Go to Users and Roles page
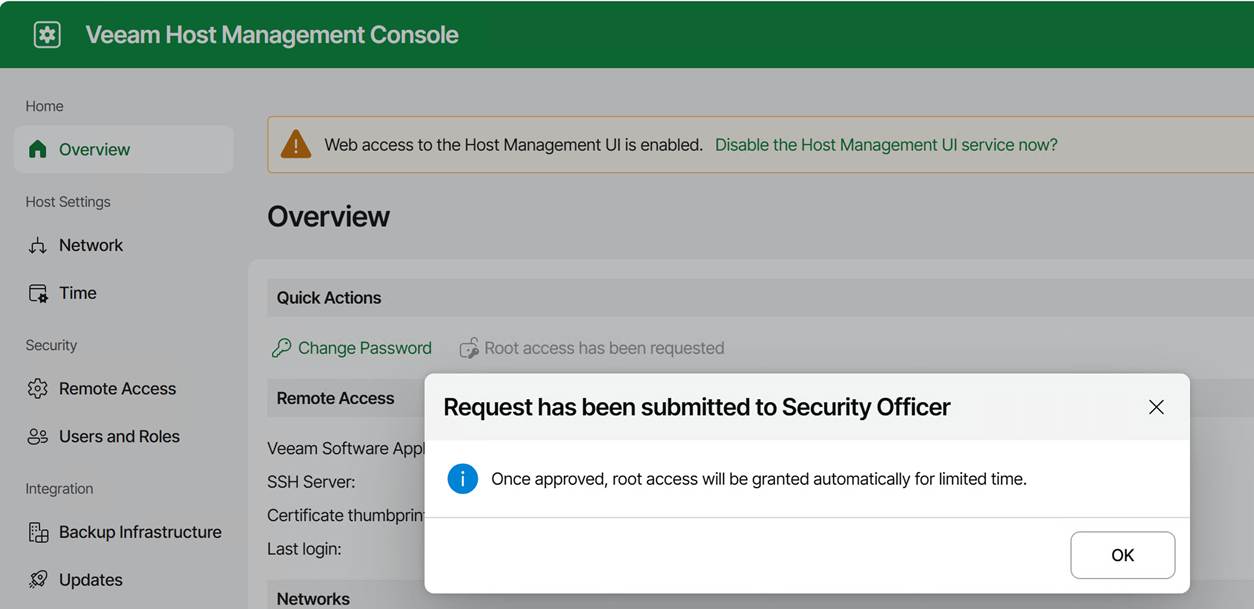Screen dimensions: 1254x609 pos(119,437)
